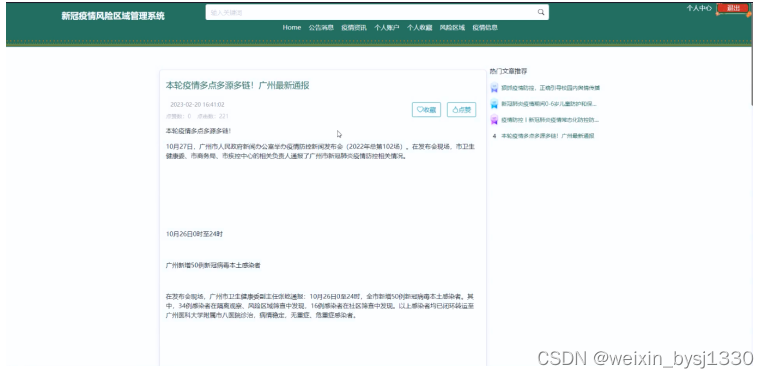
Task: Go to Home in the navigation bar
Action: click(292, 27)
